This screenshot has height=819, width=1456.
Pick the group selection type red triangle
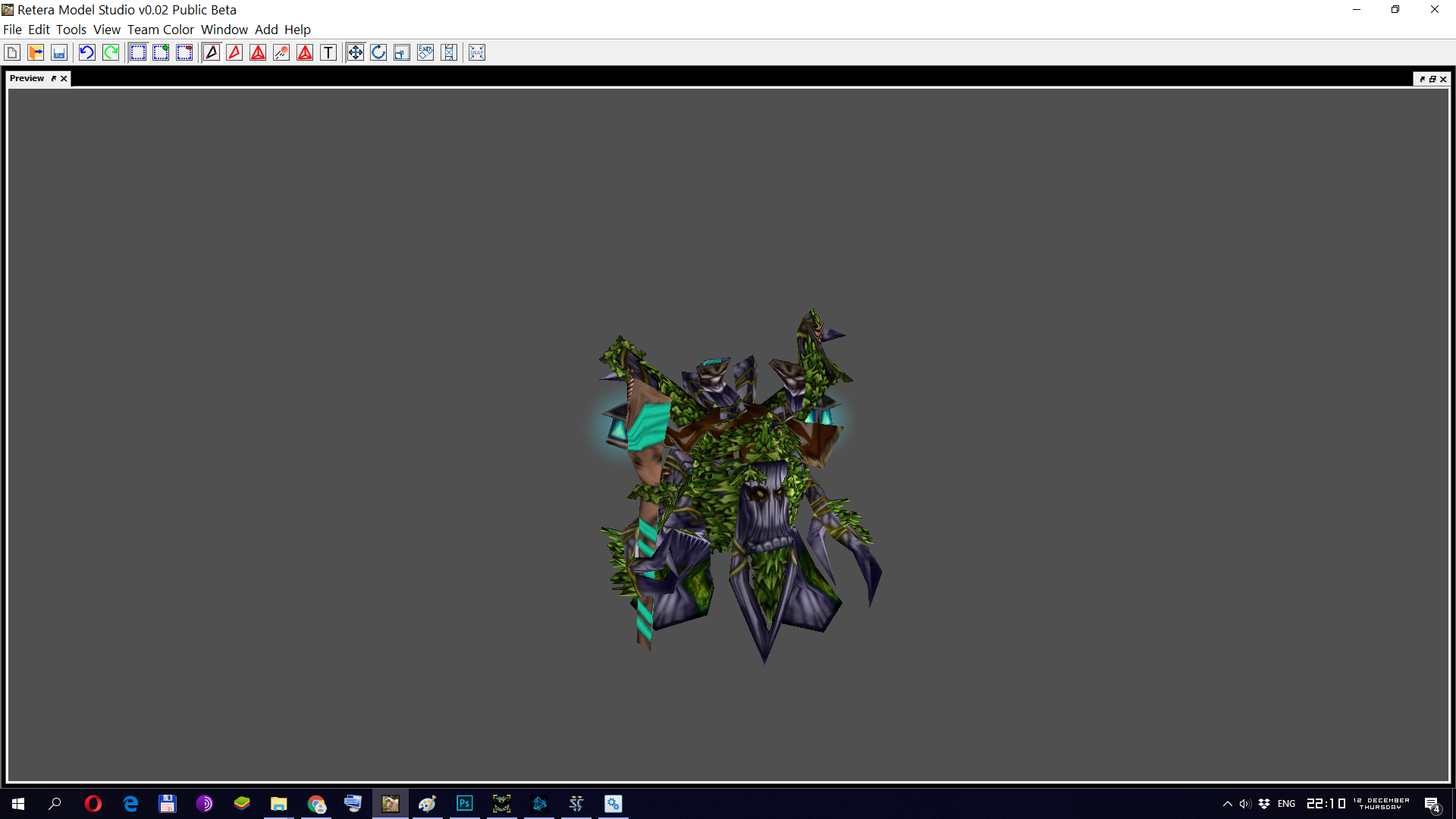tap(259, 52)
